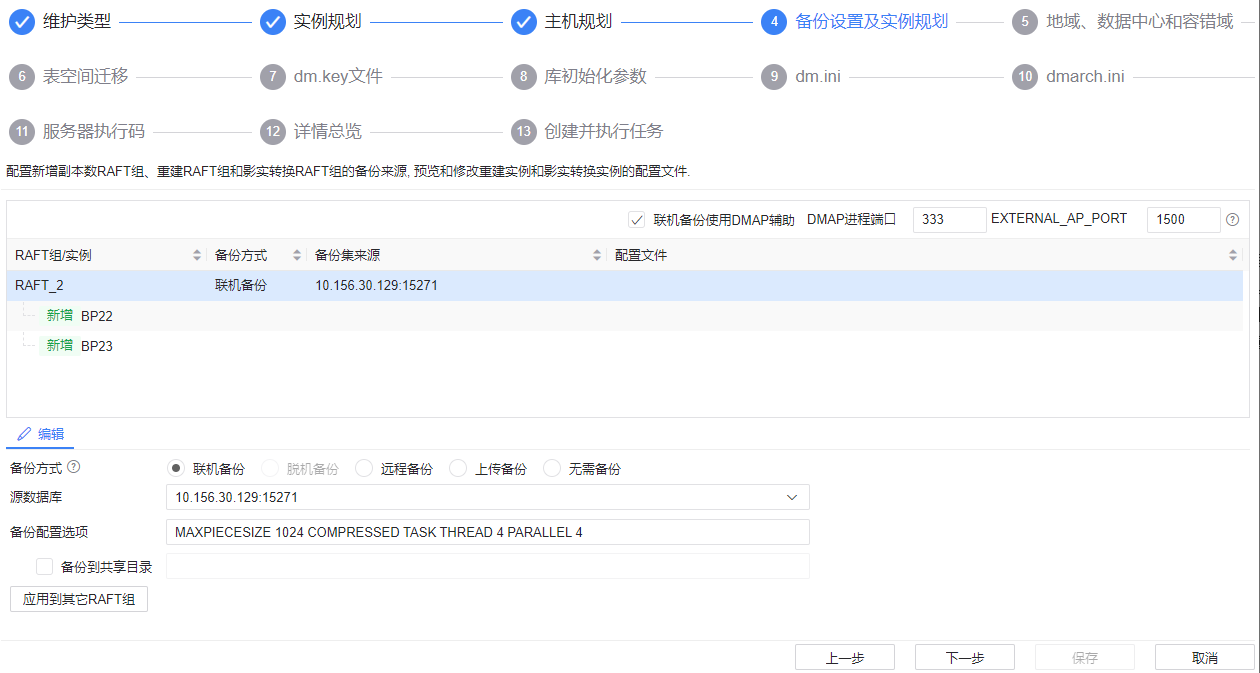
Task: Click the checkmark icon for 主机规划 step
Action: 524,22
